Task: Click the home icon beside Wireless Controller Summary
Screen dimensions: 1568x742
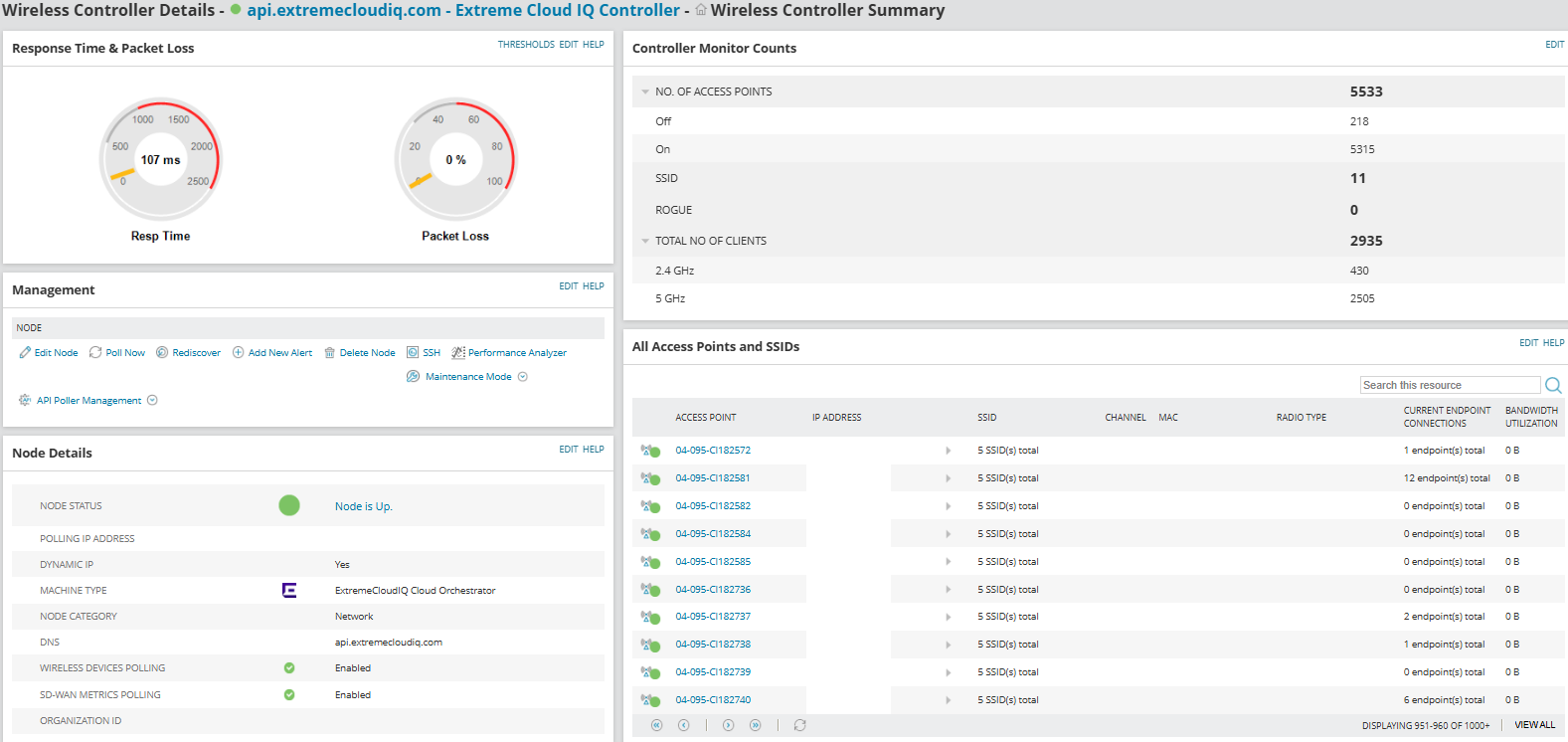Action: (x=701, y=10)
